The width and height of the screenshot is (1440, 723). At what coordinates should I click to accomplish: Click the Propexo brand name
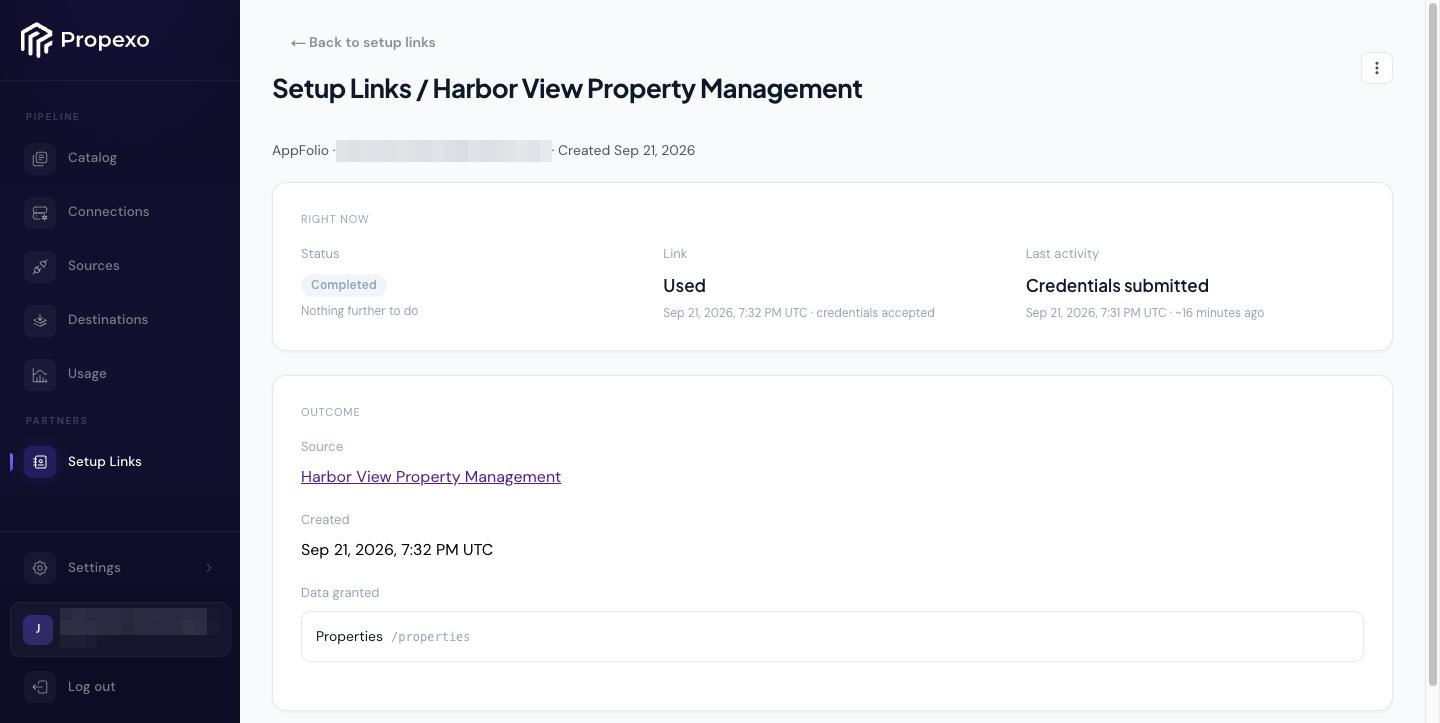click(105, 40)
